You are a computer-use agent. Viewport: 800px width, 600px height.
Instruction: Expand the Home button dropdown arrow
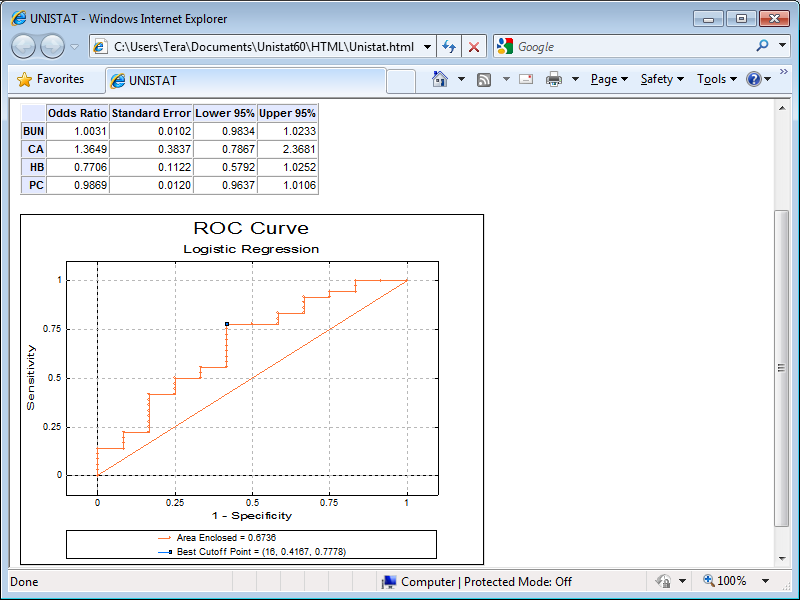pos(461,79)
